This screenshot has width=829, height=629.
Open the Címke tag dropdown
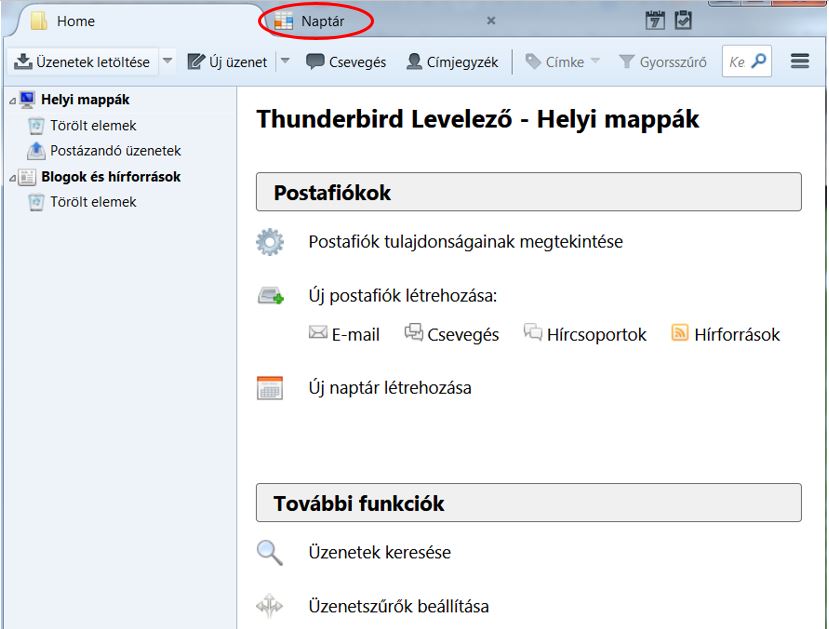tap(562, 62)
